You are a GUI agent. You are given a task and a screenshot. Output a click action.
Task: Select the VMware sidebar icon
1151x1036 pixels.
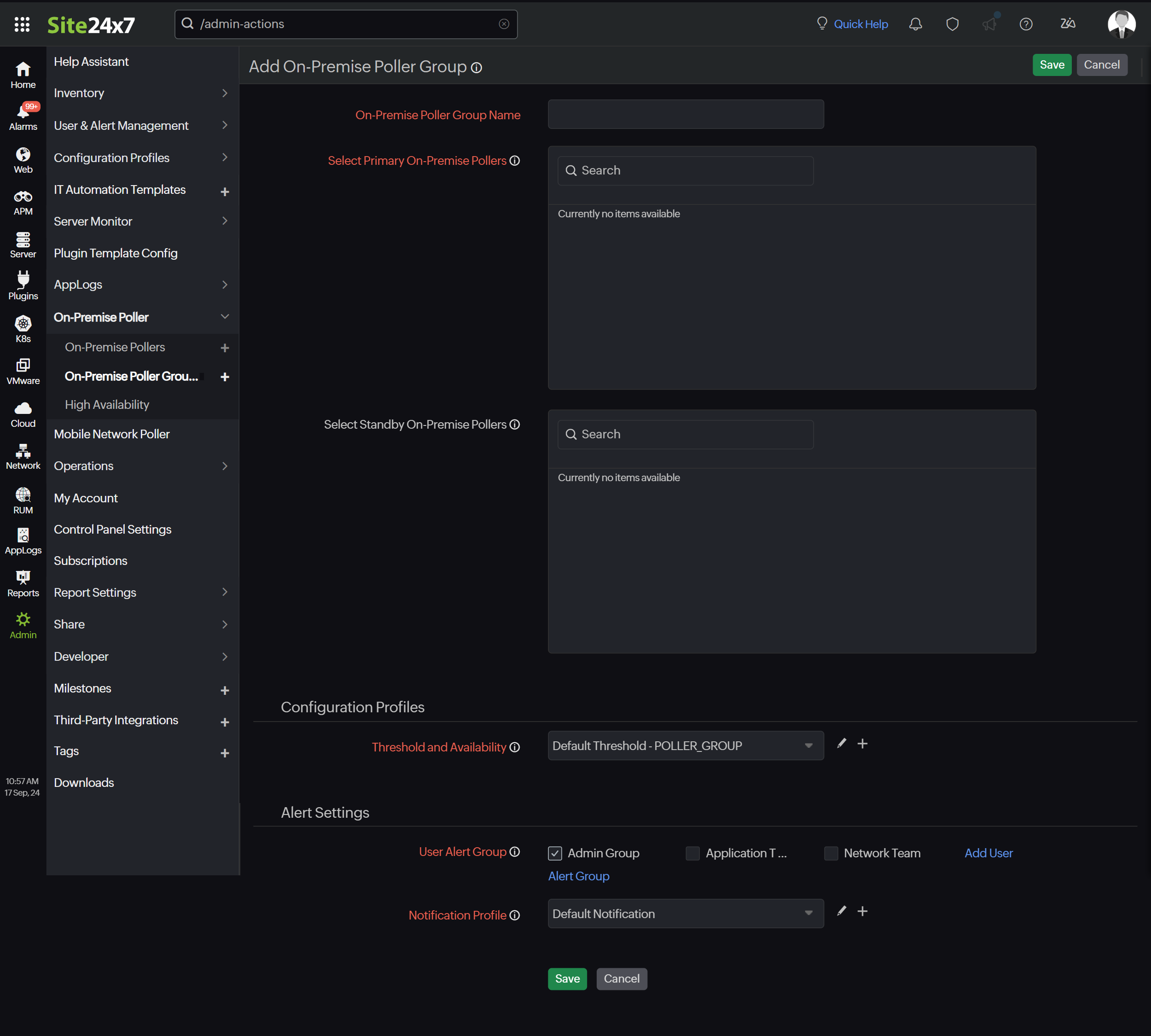(23, 371)
